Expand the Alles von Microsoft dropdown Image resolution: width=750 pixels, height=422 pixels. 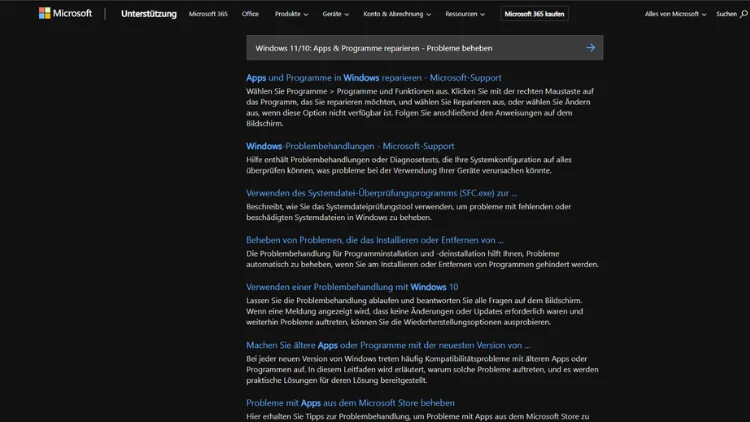point(675,14)
